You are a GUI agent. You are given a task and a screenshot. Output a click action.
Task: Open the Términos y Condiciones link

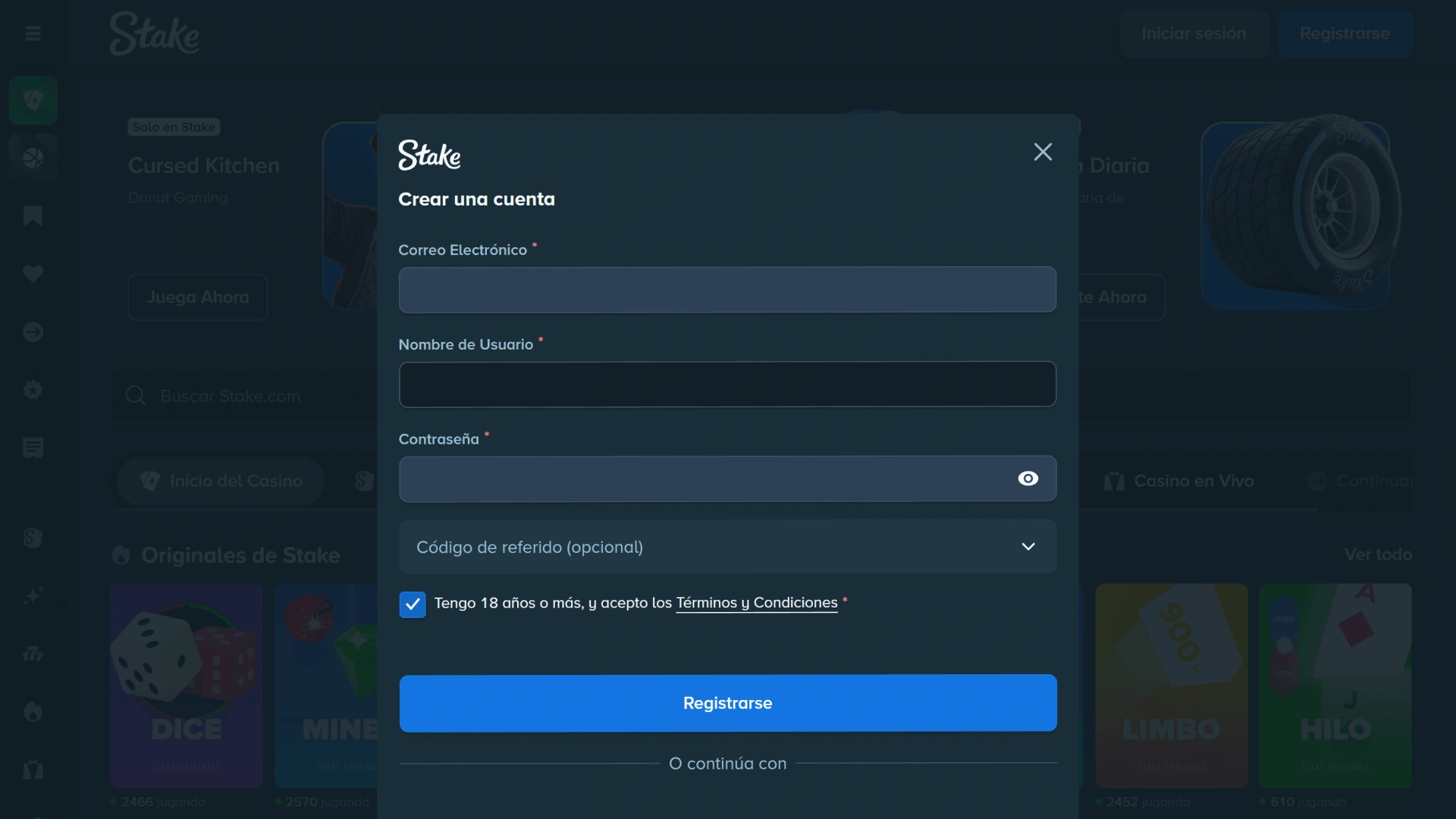click(757, 603)
